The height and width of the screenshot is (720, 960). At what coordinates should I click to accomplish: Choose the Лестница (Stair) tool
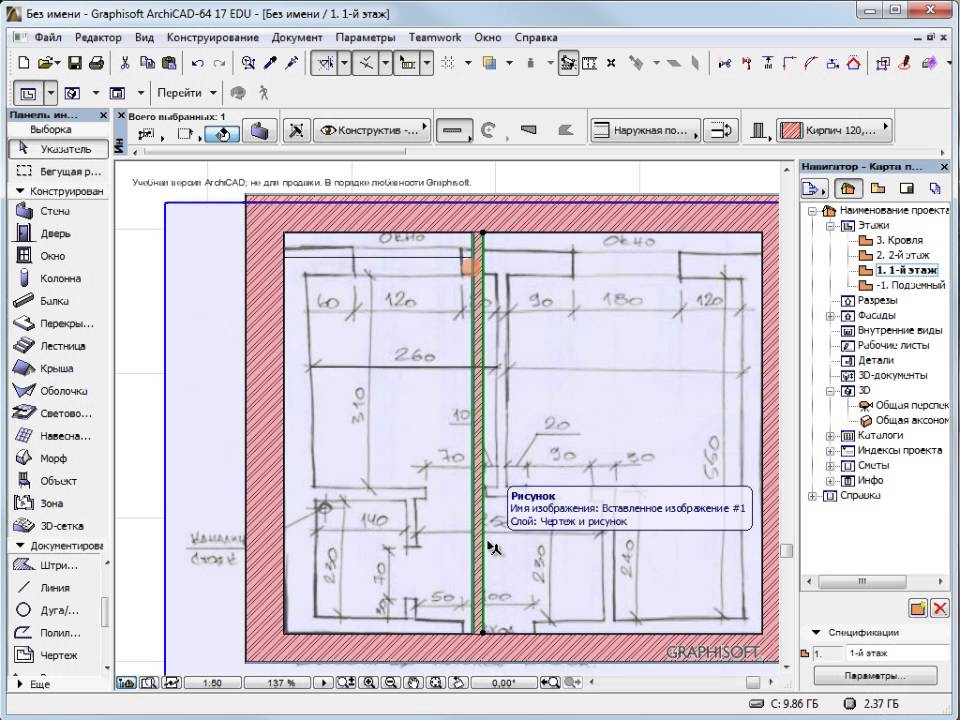pyautogui.click(x=63, y=346)
